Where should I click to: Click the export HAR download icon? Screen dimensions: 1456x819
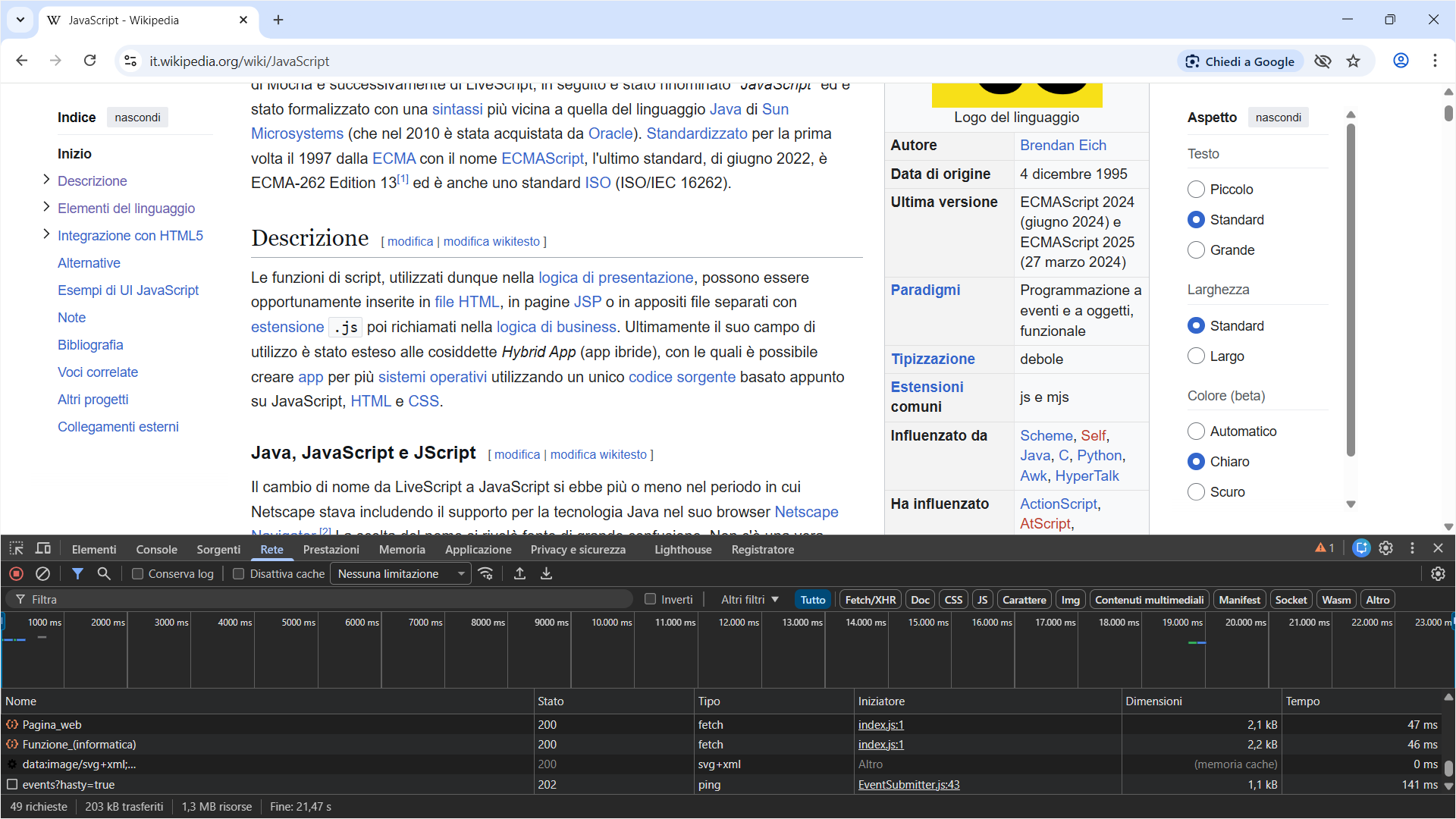click(546, 574)
